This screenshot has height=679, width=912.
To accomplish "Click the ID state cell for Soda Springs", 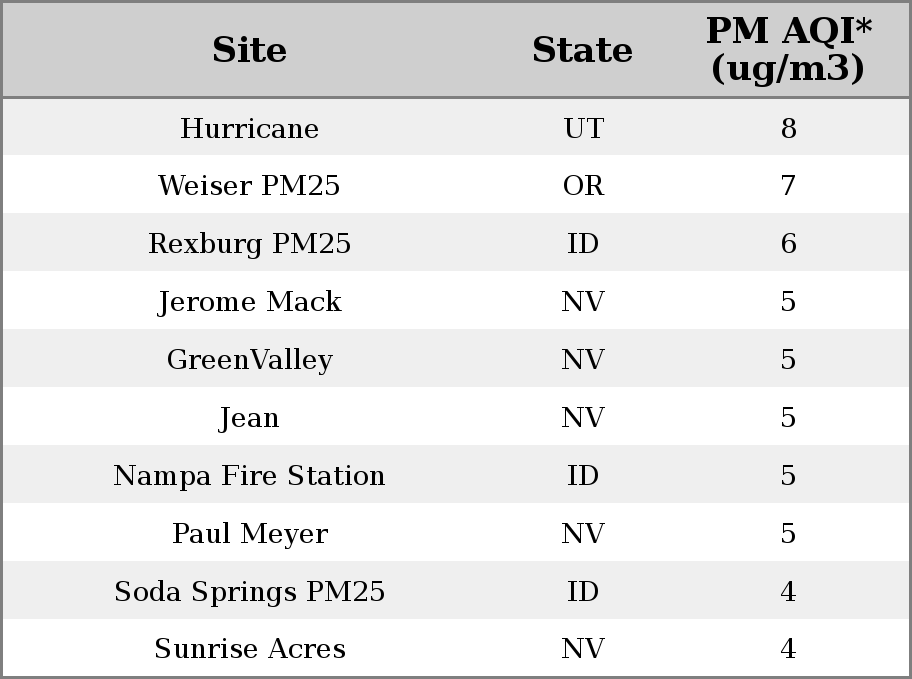I will pyautogui.click(x=583, y=592).
